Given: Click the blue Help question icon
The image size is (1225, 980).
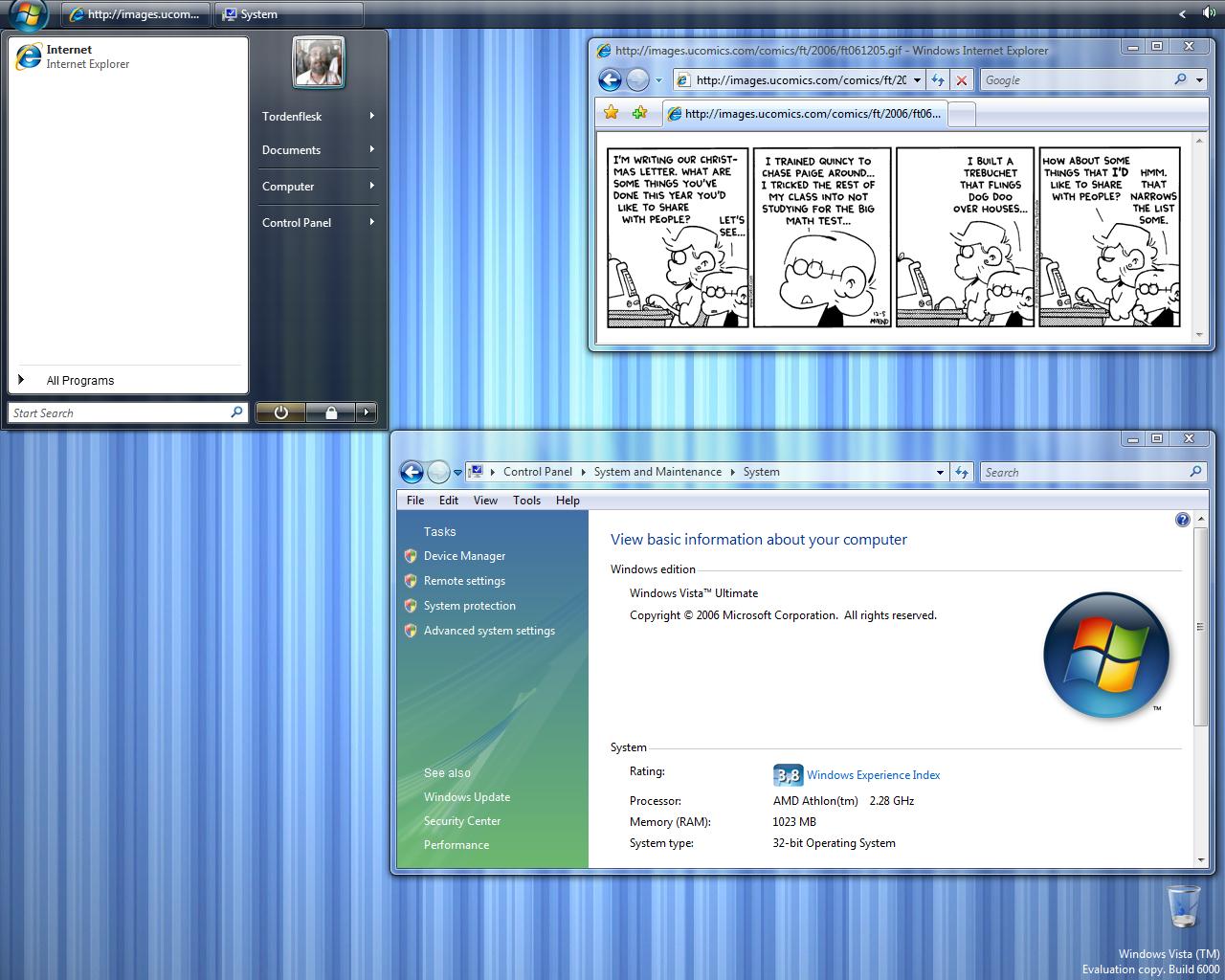Looking at the screenshot, I should pos(1183,520).
